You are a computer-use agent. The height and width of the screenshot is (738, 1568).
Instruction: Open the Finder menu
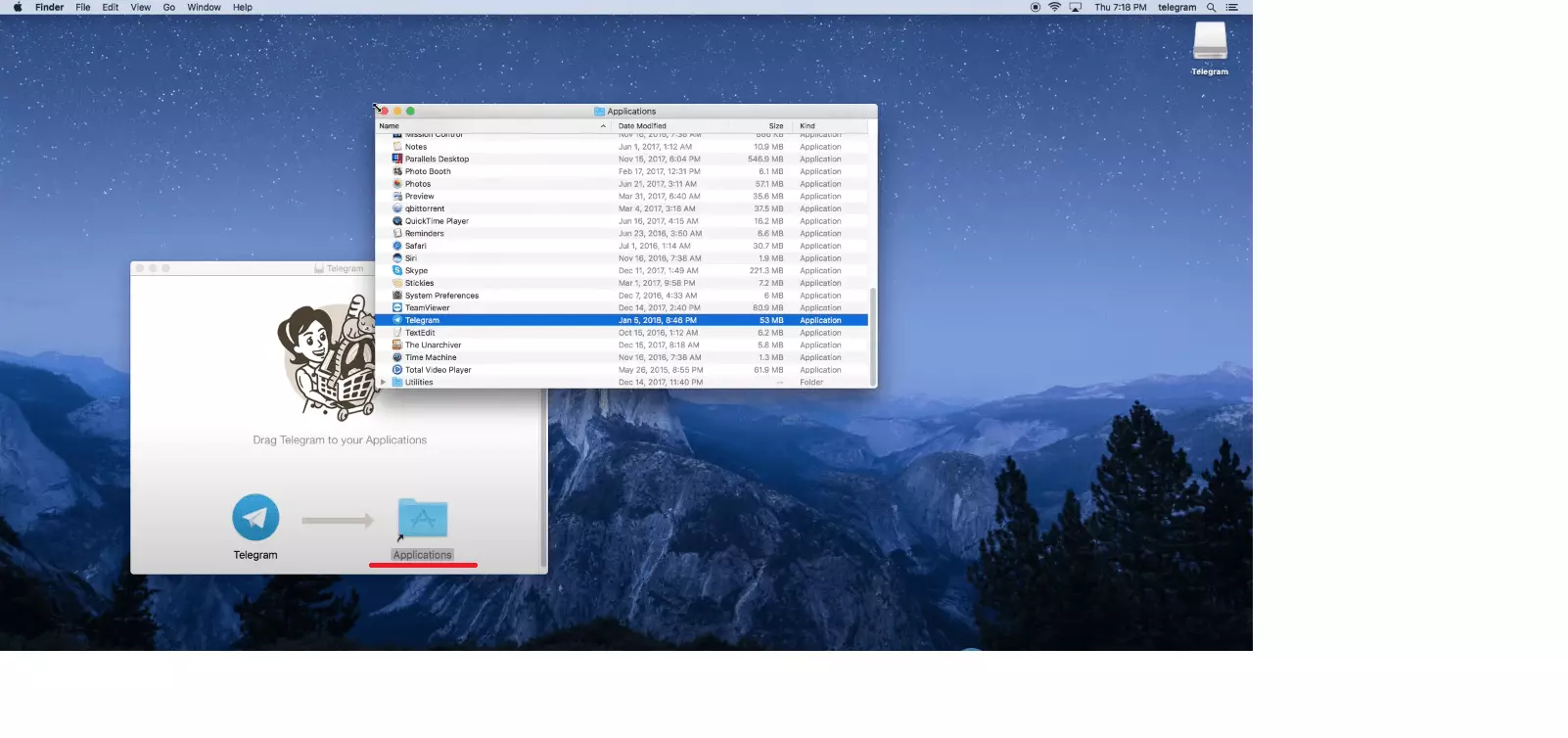click(x=50, y=7)
